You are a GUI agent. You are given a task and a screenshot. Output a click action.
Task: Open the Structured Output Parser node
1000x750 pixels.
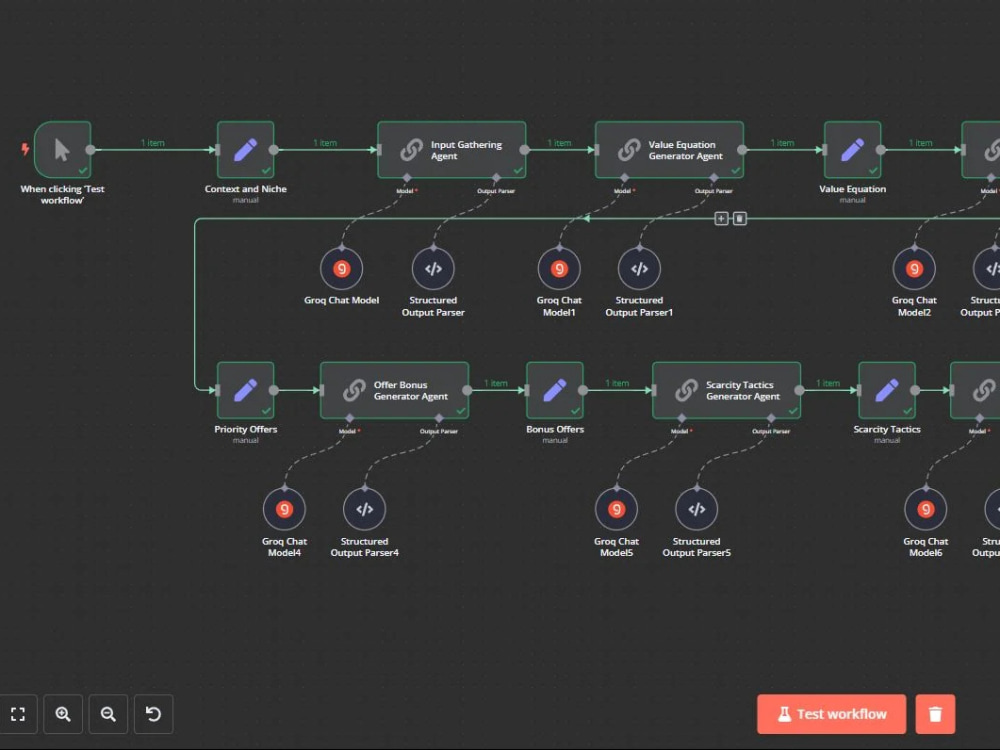[433, 268]
